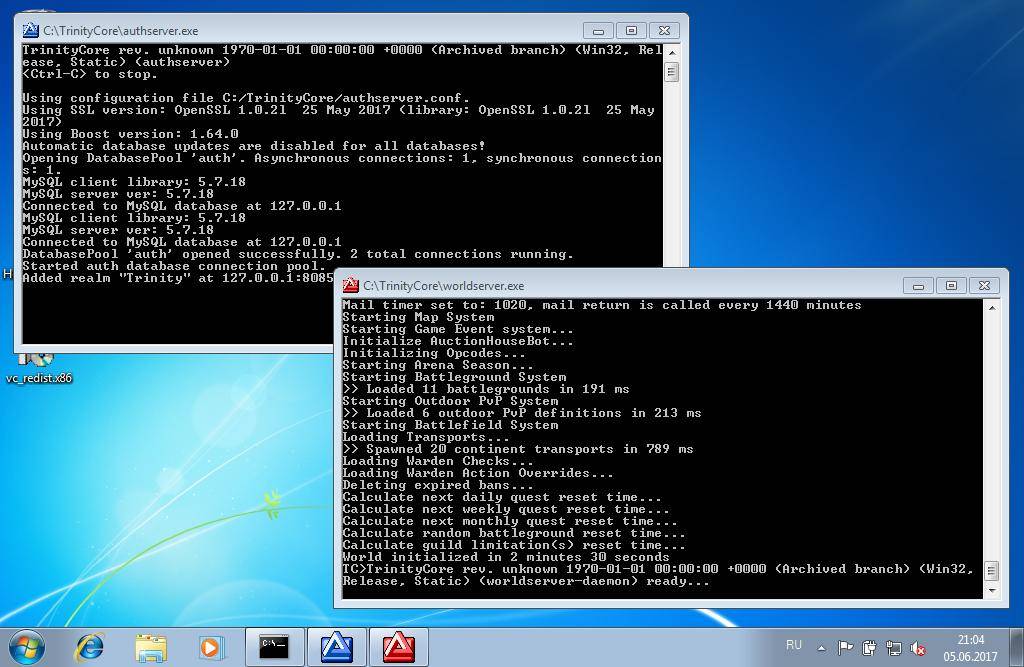Close the authserver.exe window
1024x667 pixels.
(664, 30)
